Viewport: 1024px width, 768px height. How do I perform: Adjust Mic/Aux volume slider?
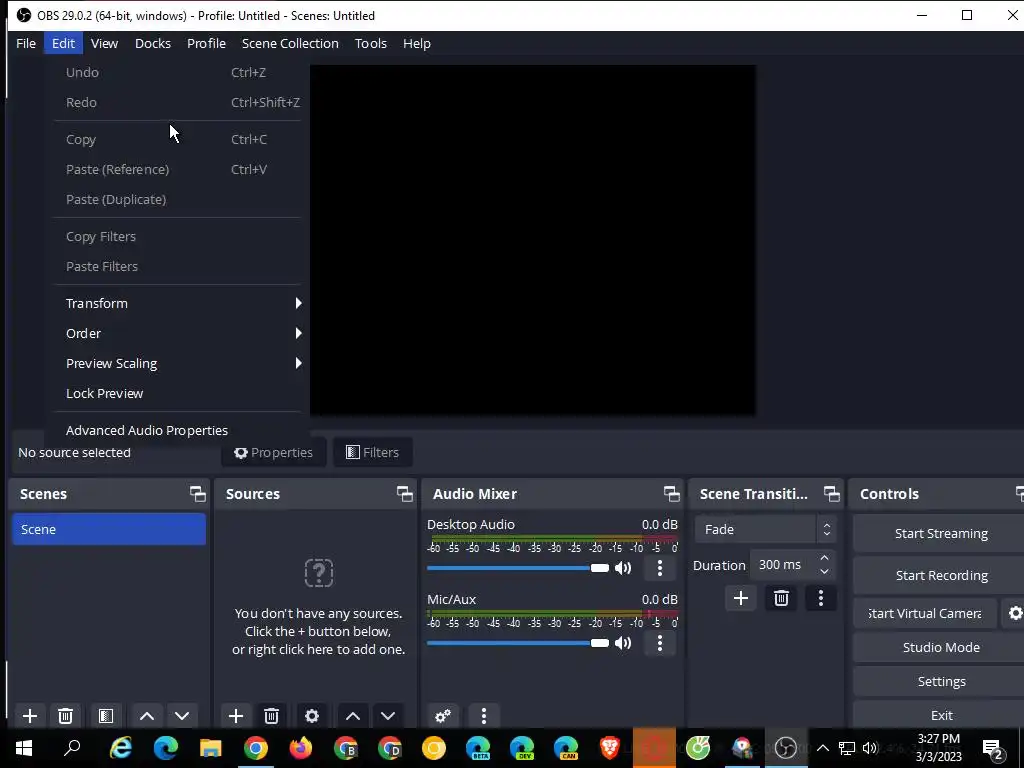pyautogui.click(x=517, y=643)
